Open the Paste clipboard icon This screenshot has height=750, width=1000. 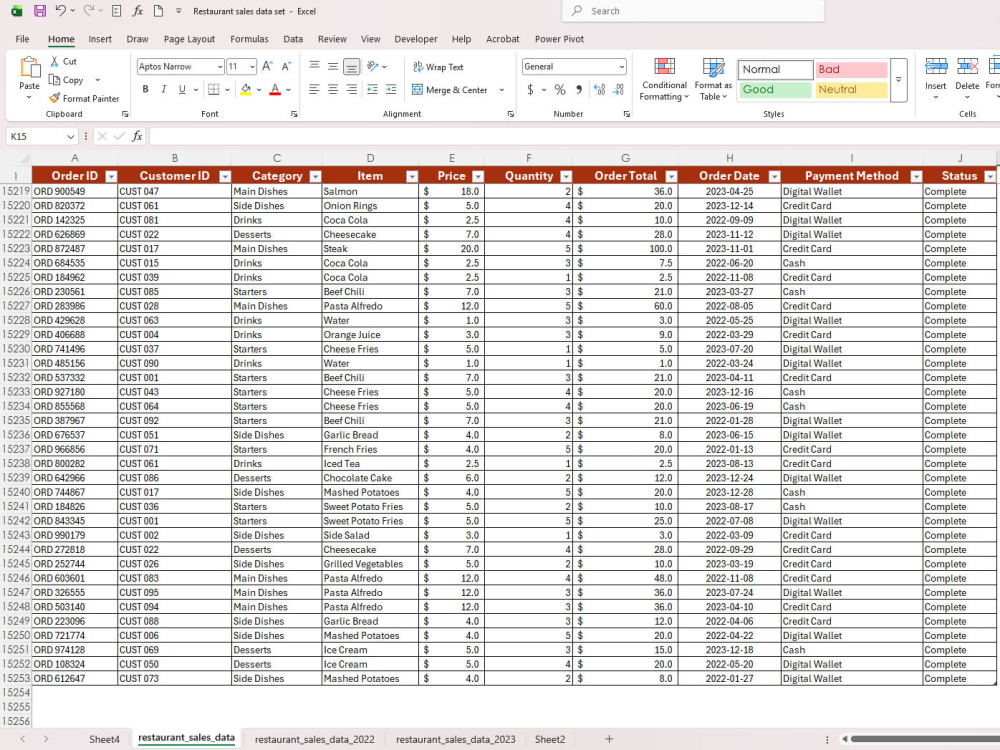point(29,68)
